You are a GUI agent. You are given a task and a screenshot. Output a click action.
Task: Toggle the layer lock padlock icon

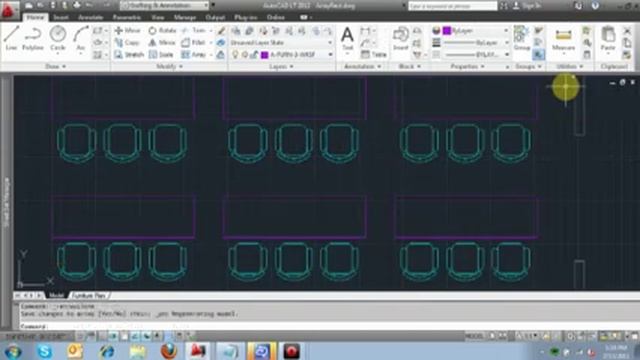click(x=254, y=54)
